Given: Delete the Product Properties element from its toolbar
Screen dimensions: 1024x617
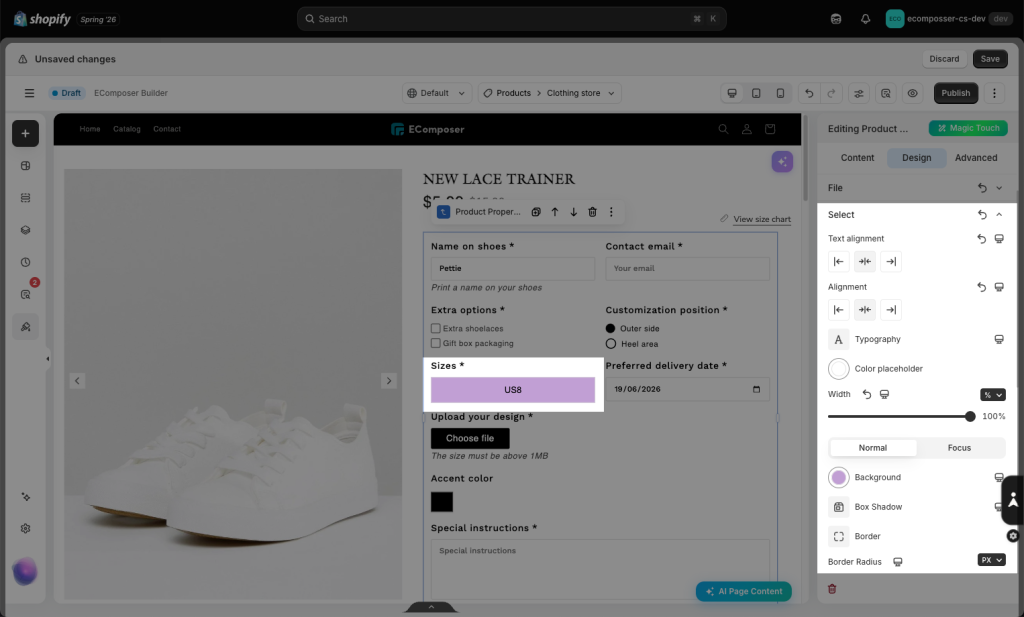Looking at the screenshot, I should click(592, 212).
